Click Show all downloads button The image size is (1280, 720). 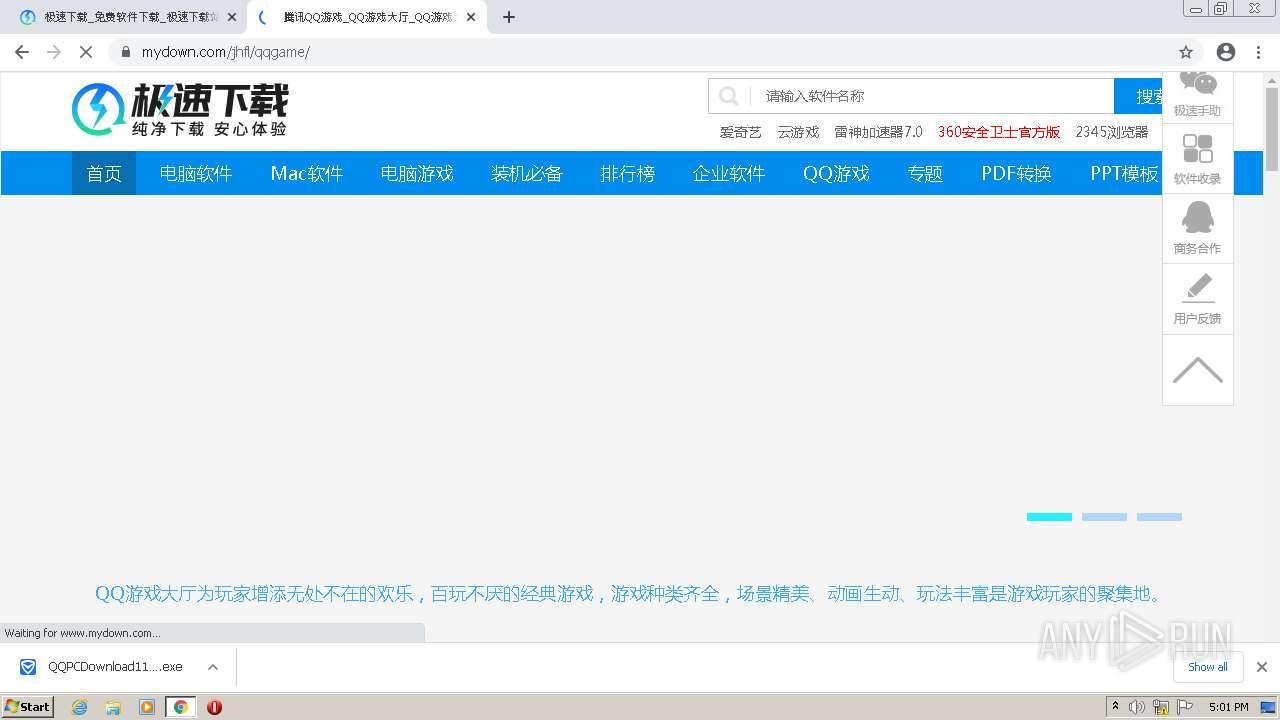pos(1208,667)
